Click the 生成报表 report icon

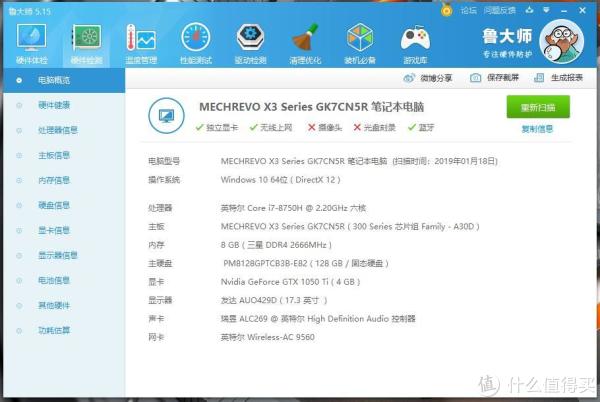(539, 78)
